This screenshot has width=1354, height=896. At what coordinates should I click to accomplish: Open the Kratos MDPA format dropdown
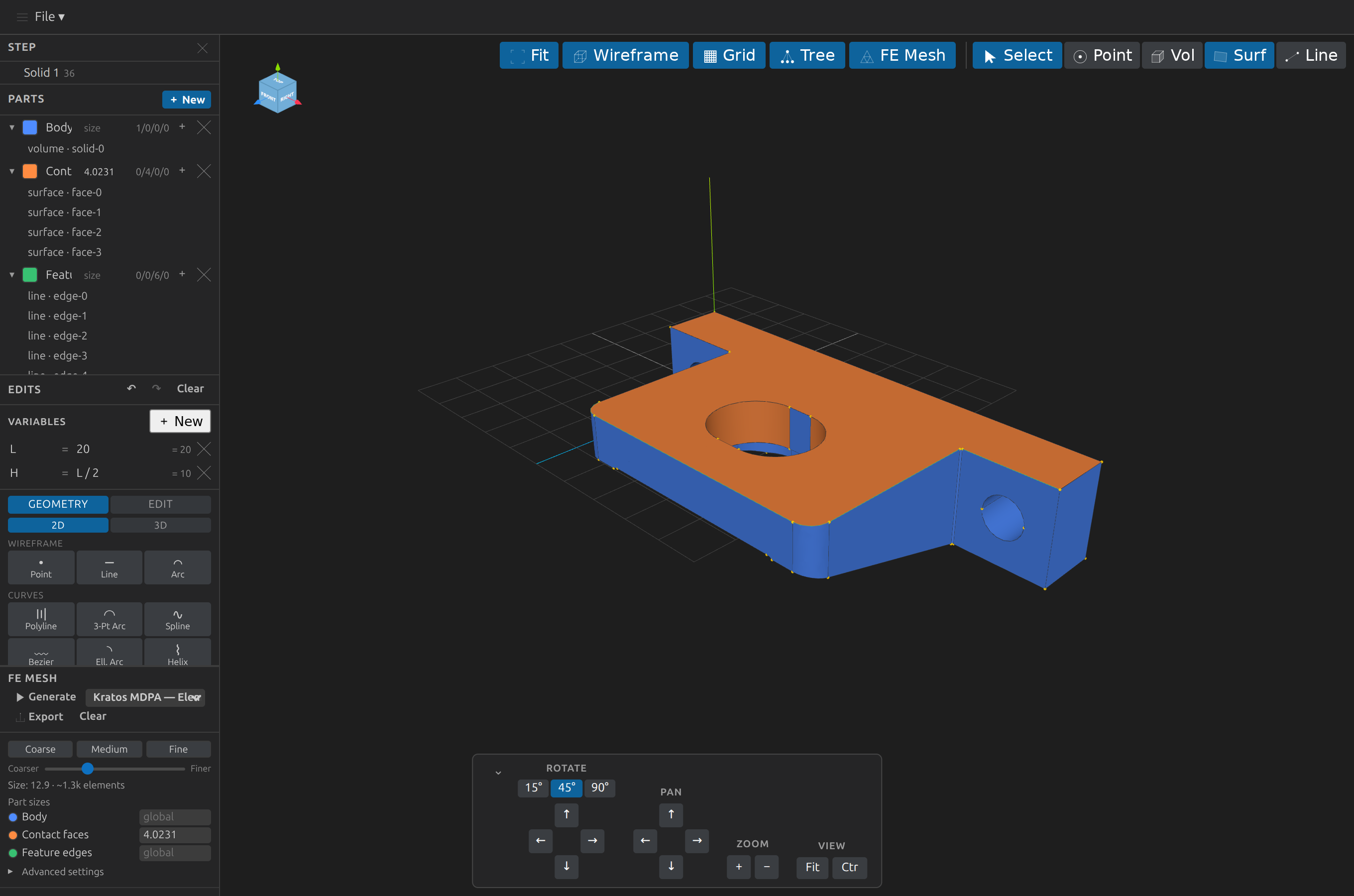pyautogui.click(x=146, y=698)
